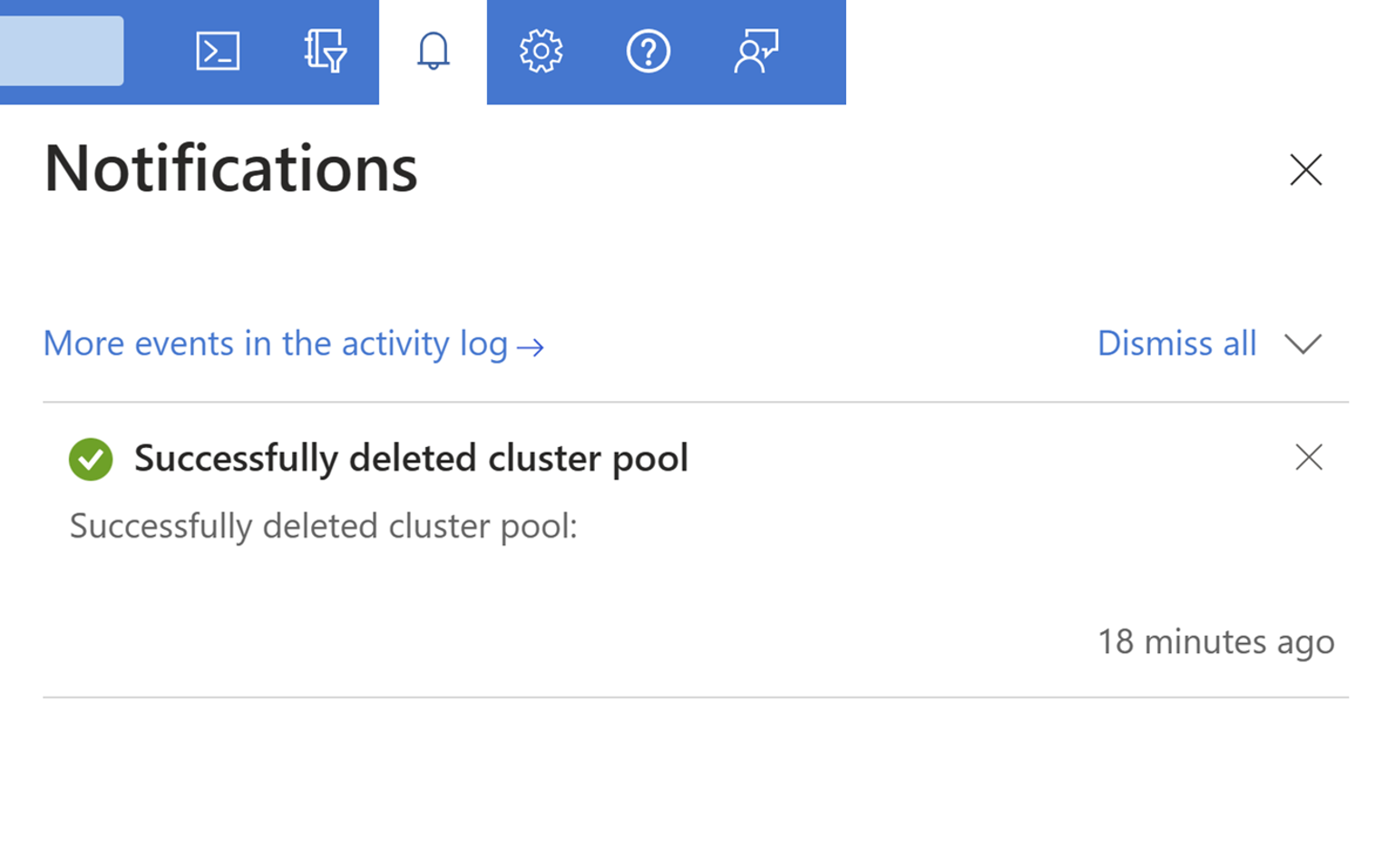Open the Feedback icon in header
The image size is (1395, 868).
tap(756, 51)
